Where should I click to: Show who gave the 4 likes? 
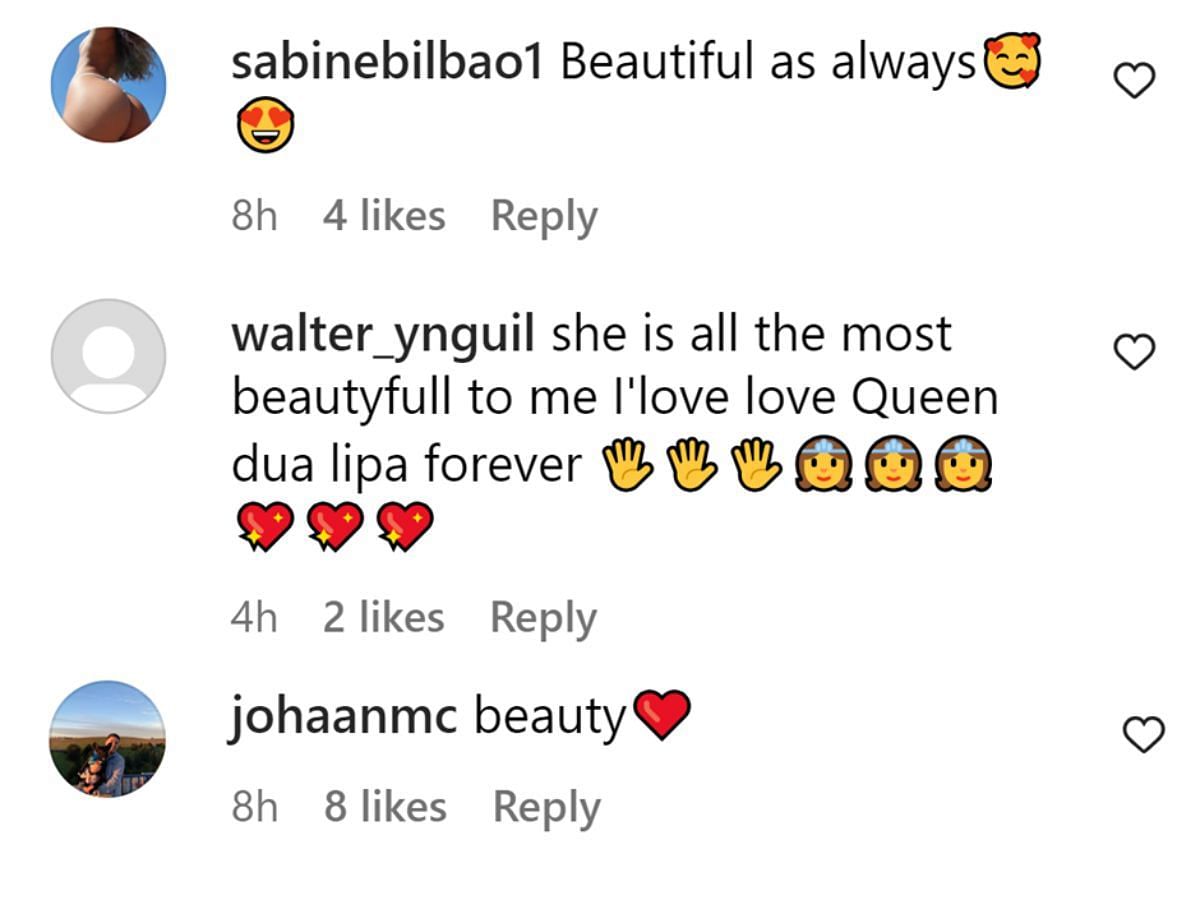384,215
